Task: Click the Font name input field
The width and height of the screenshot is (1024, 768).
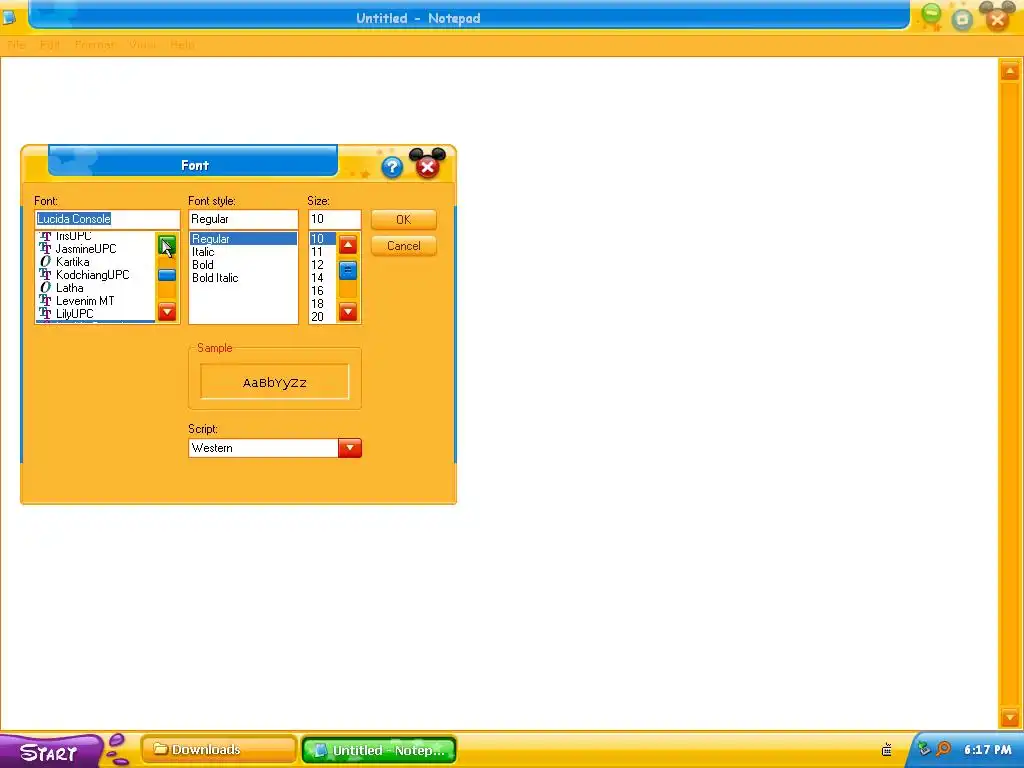Action: (107, 219)
